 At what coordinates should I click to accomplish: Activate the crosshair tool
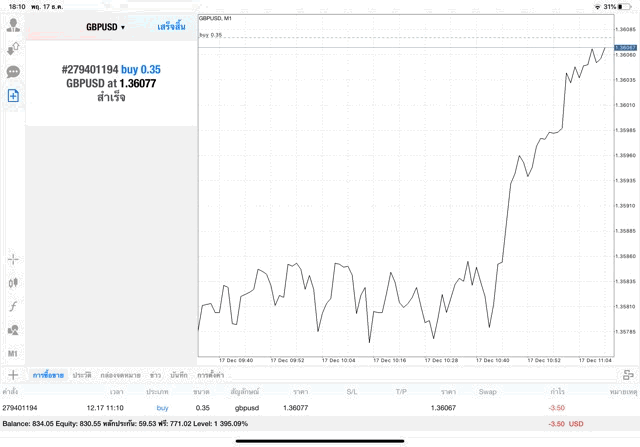13,259
